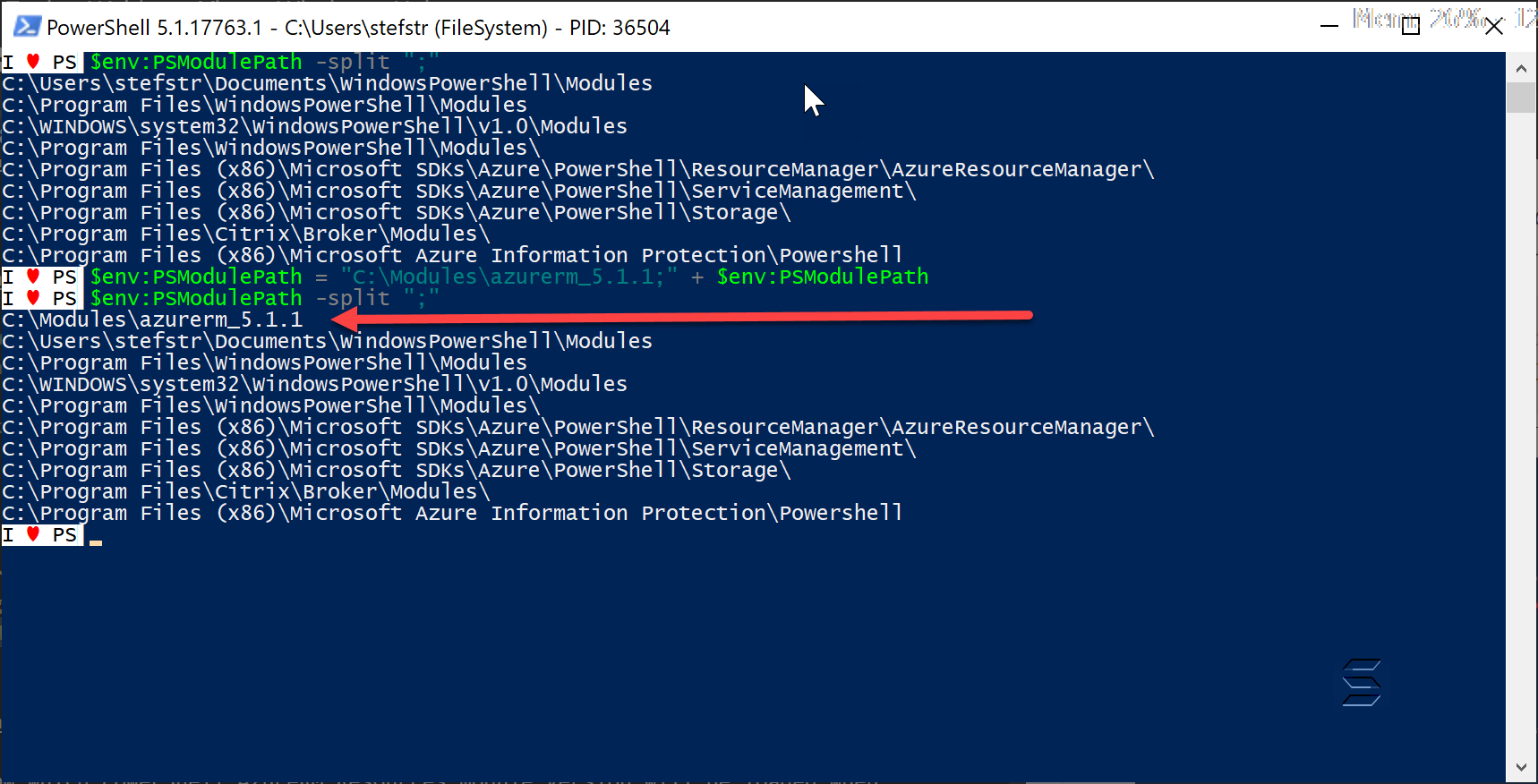Select the highlighted C:\Modules\azurerm_5.1.1 path line
This screenshot has height=784, width=1538.
coord(152,319)
